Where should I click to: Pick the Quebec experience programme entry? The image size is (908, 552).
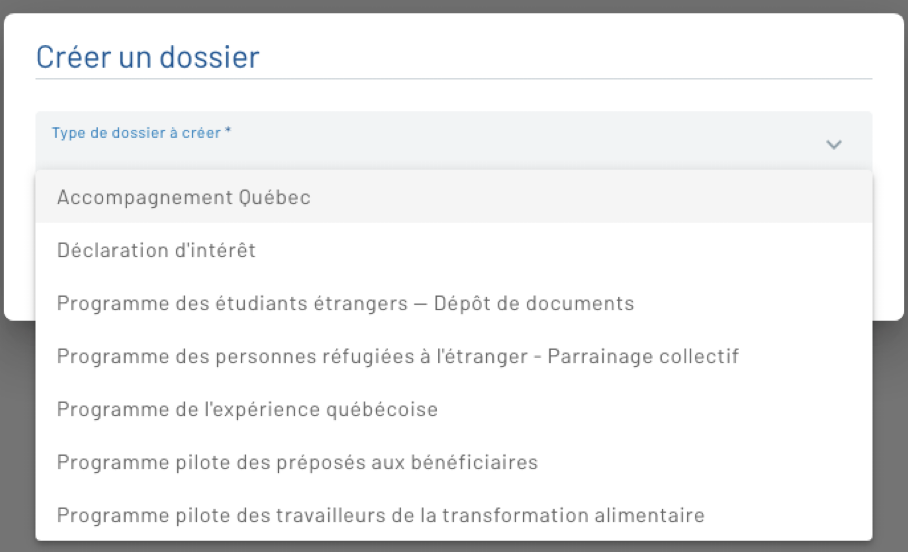(x=247, y=409)
